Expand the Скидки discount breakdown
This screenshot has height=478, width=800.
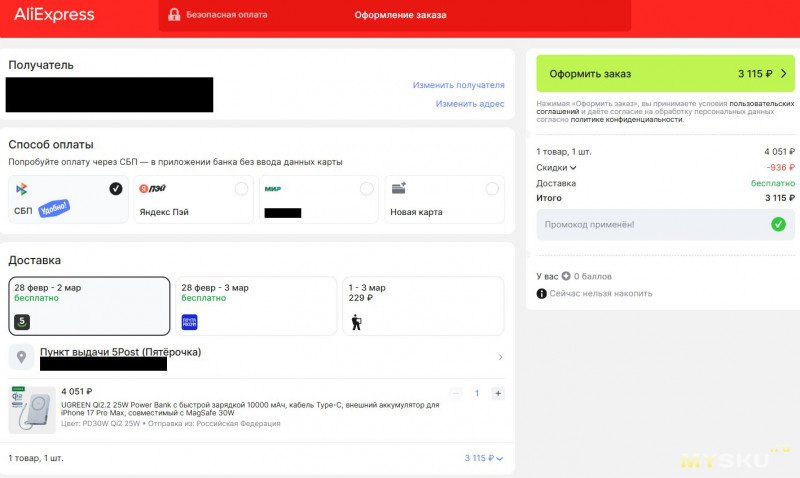[x=557, y=168]
